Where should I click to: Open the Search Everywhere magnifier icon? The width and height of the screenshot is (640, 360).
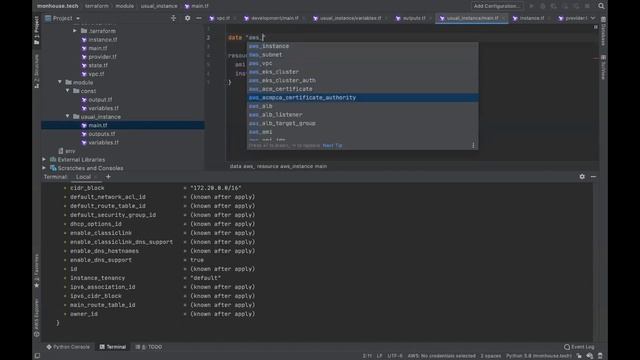tap(601, 6)
